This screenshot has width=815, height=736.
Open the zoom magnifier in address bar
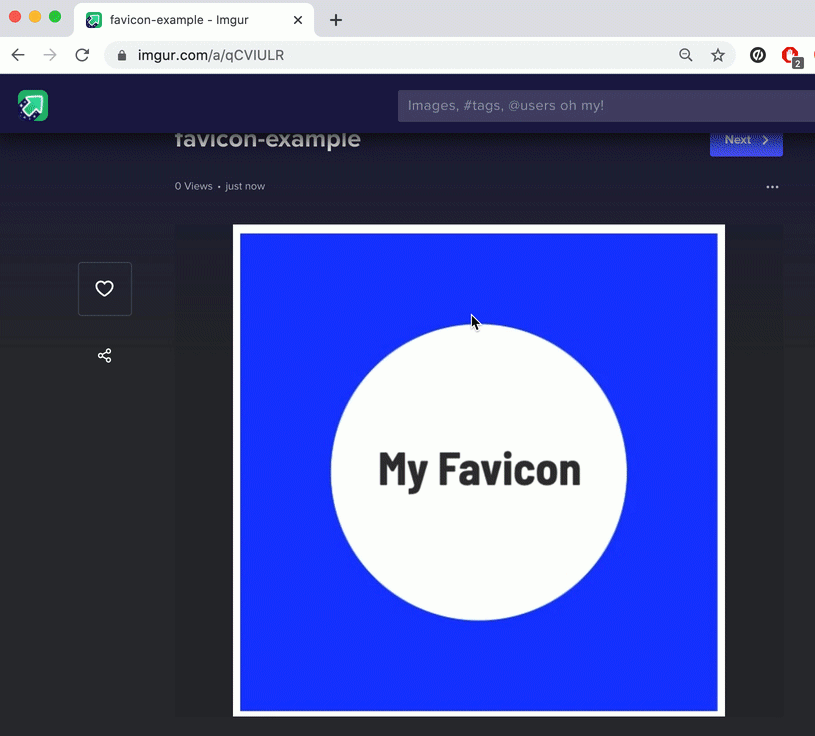pyautogui.click(x=686, y=56)
